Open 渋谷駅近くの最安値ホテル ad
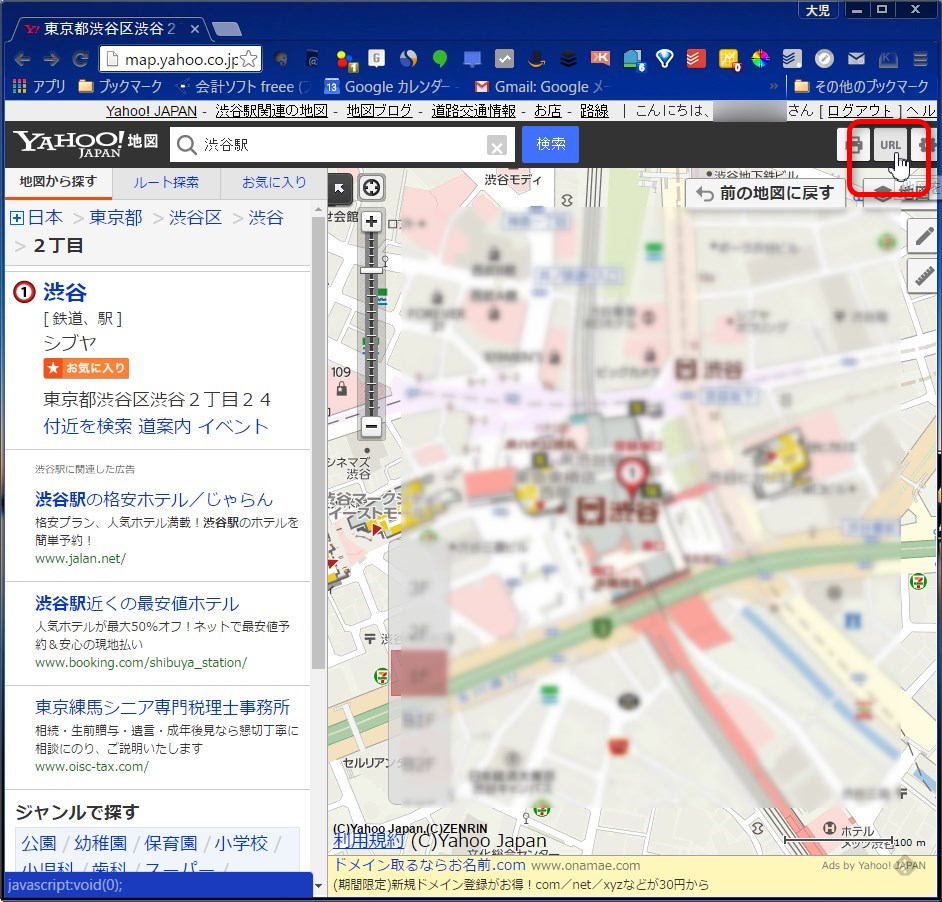This screenshot has width=942, height=902. click(137, 603)
